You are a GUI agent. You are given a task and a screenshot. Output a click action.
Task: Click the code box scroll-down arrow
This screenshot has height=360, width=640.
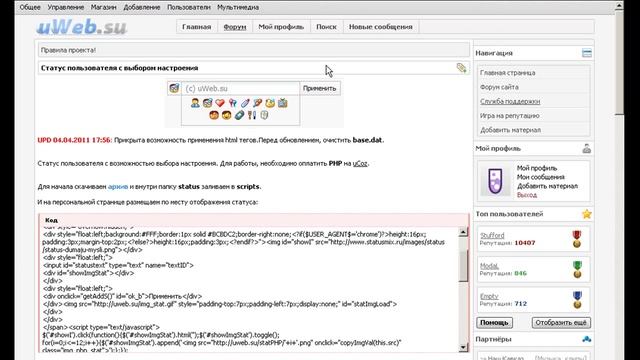tap(463, 347)
